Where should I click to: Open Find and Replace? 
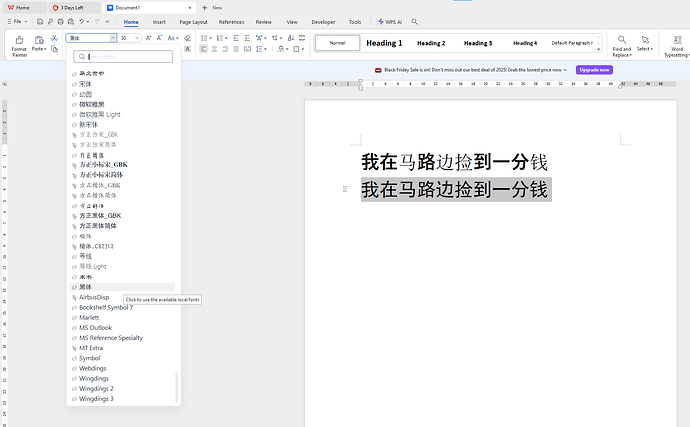point(621,46)
